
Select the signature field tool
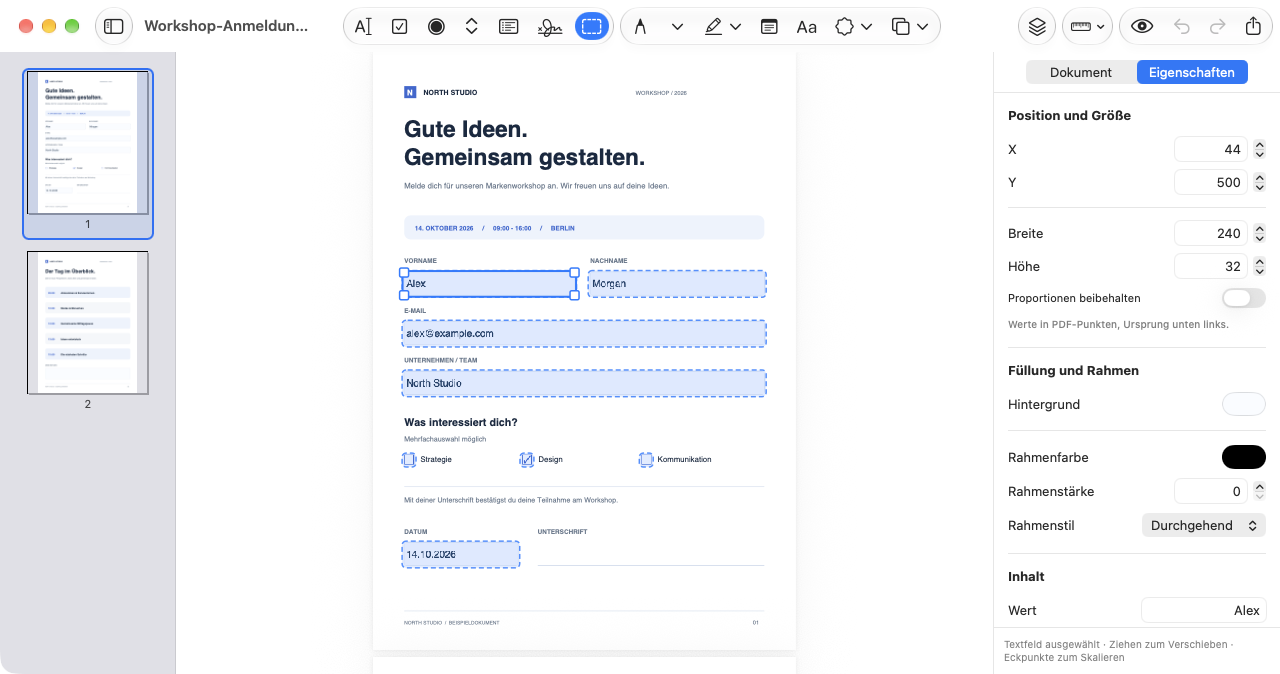click(x=550, y=27)
